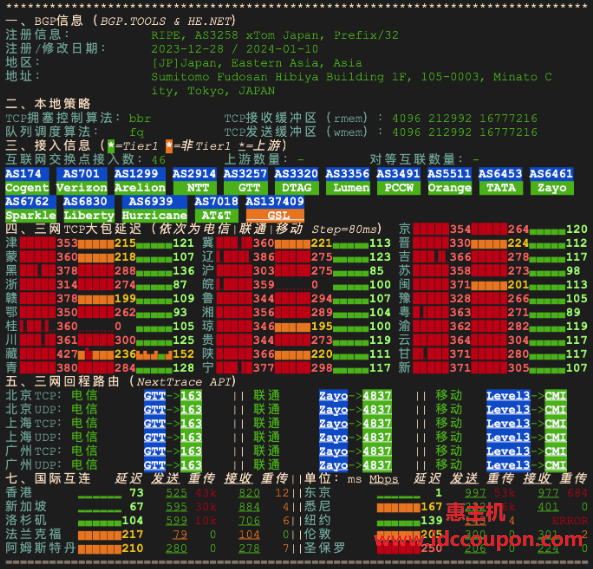Click the 85 latency value in 沪 row

click(x=376, y=271)
